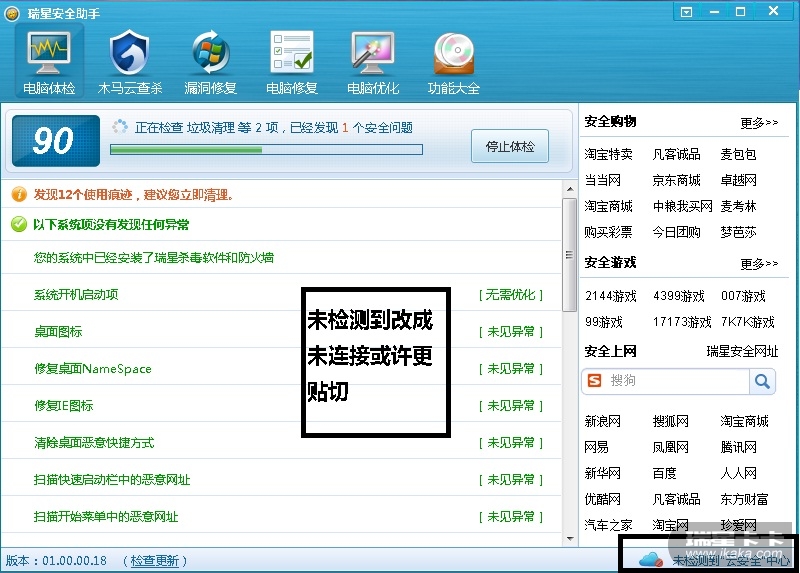Open the 新浪网 link

pos(603,421)
